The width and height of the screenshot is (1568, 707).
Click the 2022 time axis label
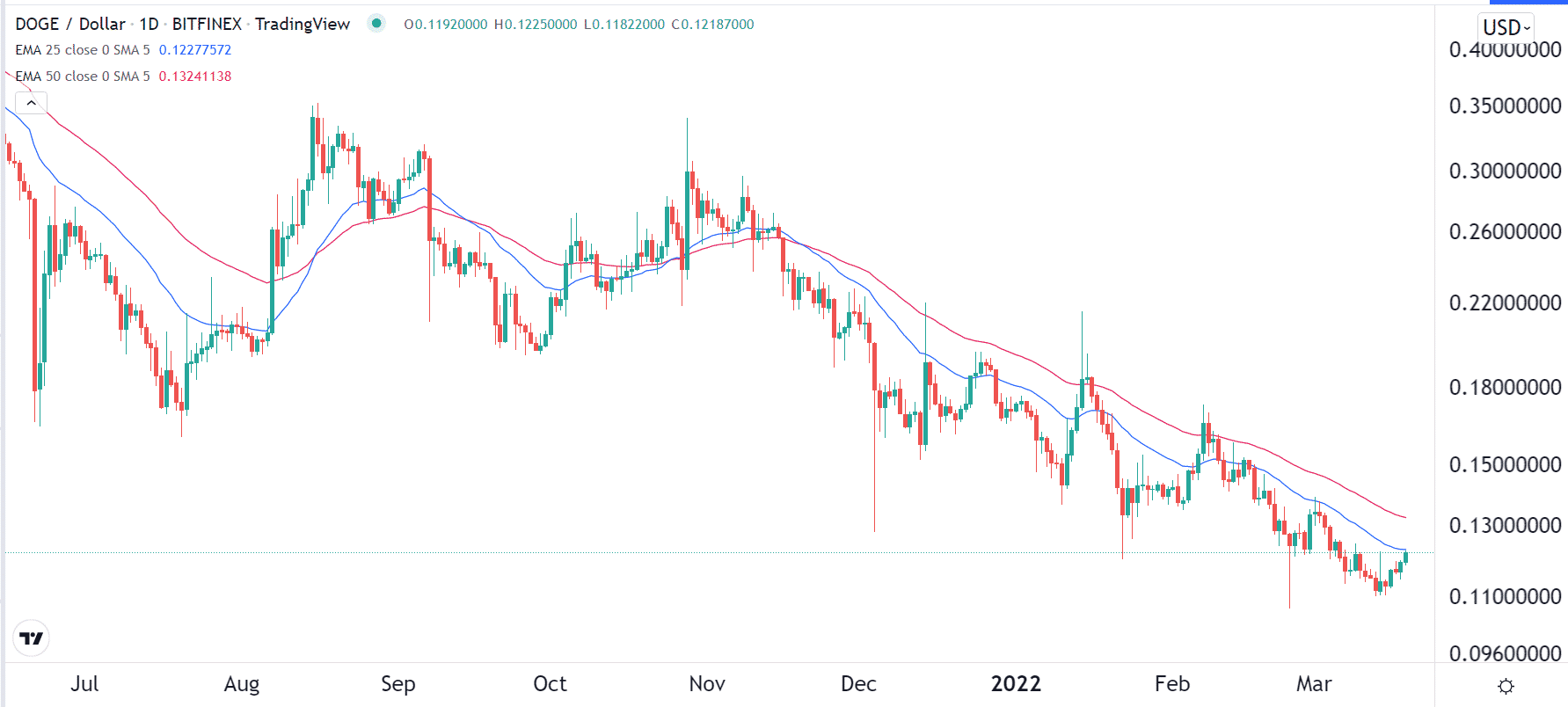1016,684
